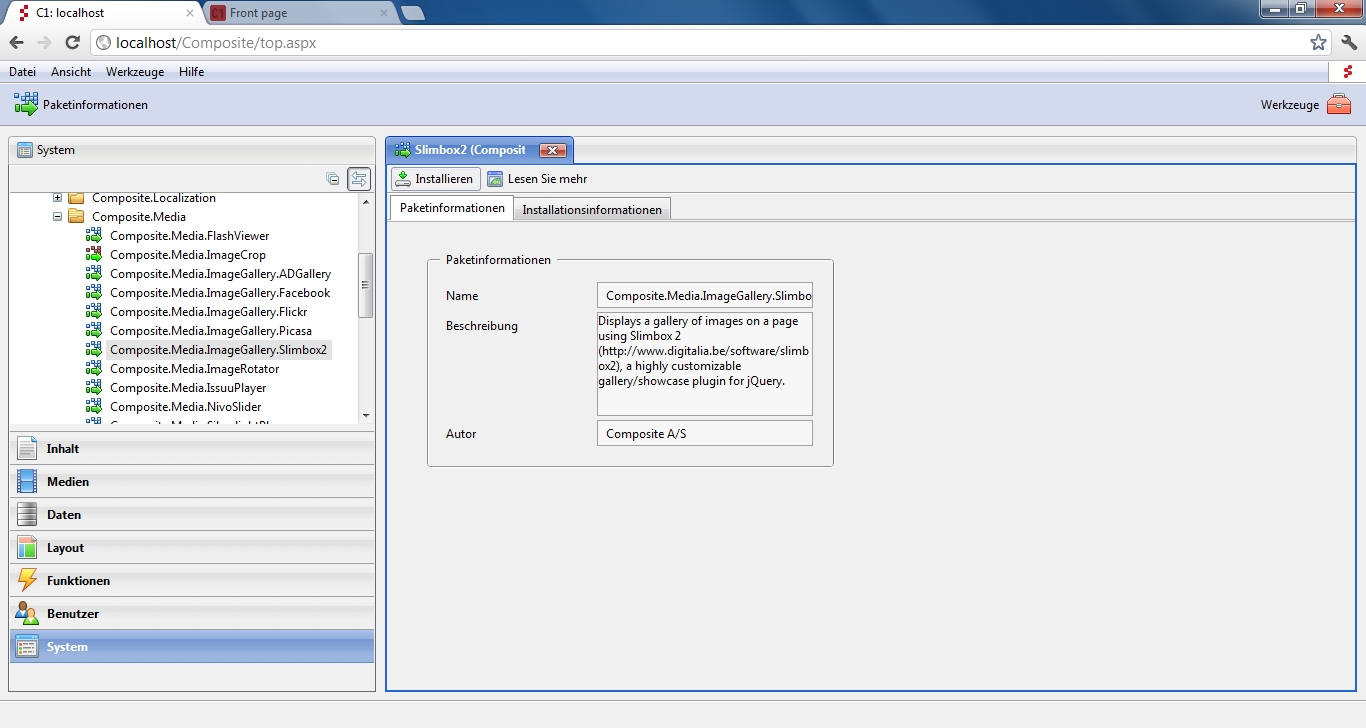
Task: Bookmark page with the star icon
Action: point(1318,42)
